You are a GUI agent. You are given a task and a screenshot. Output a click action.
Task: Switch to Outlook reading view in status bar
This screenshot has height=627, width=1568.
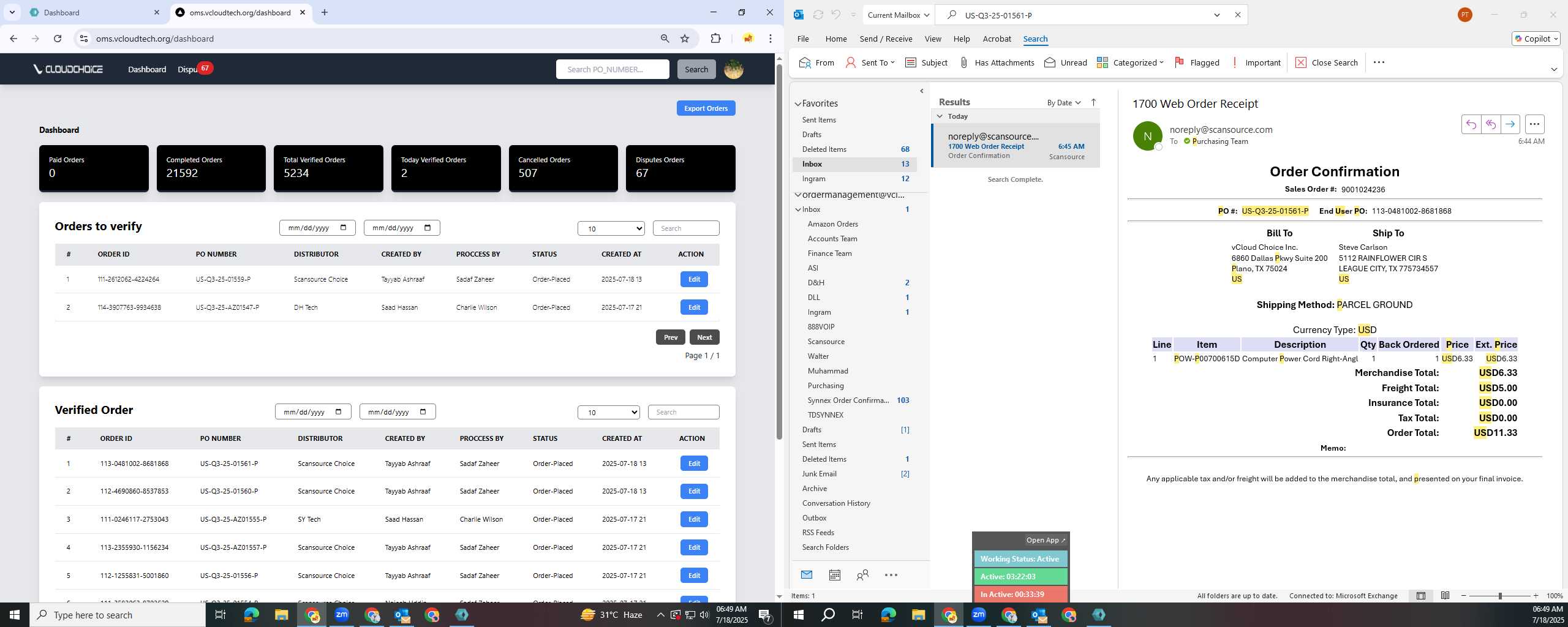pyautogui.click(x=1445, y=596)
